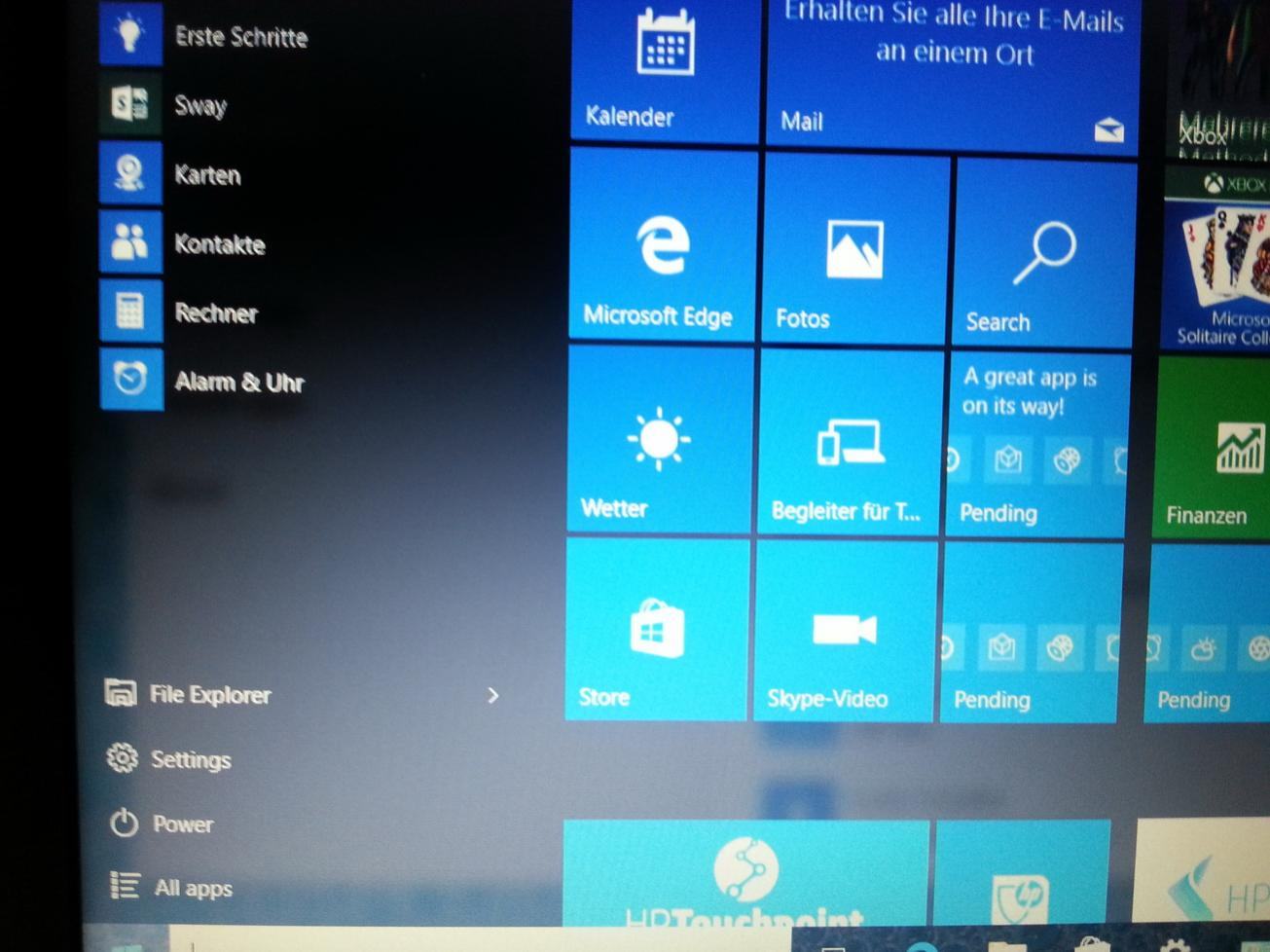Click the 'Sway' text label

pos(200,106)
